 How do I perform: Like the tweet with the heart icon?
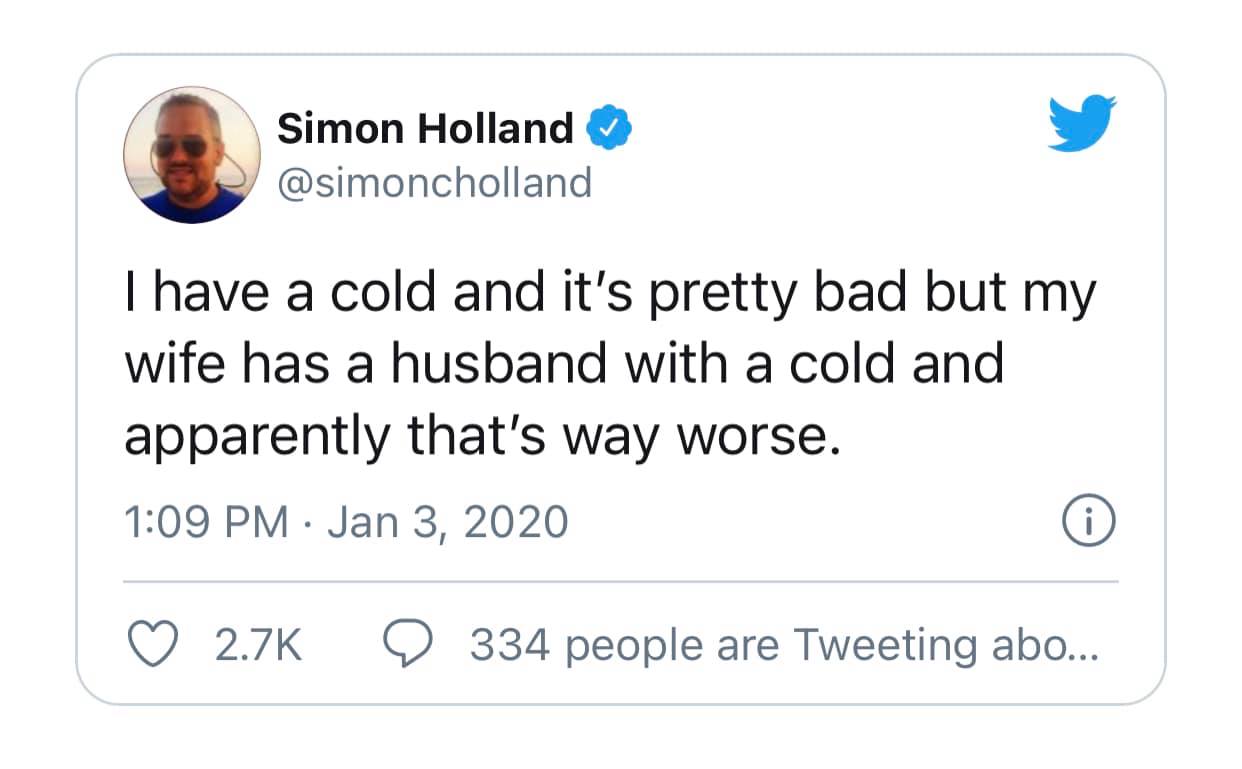[152, 645]
